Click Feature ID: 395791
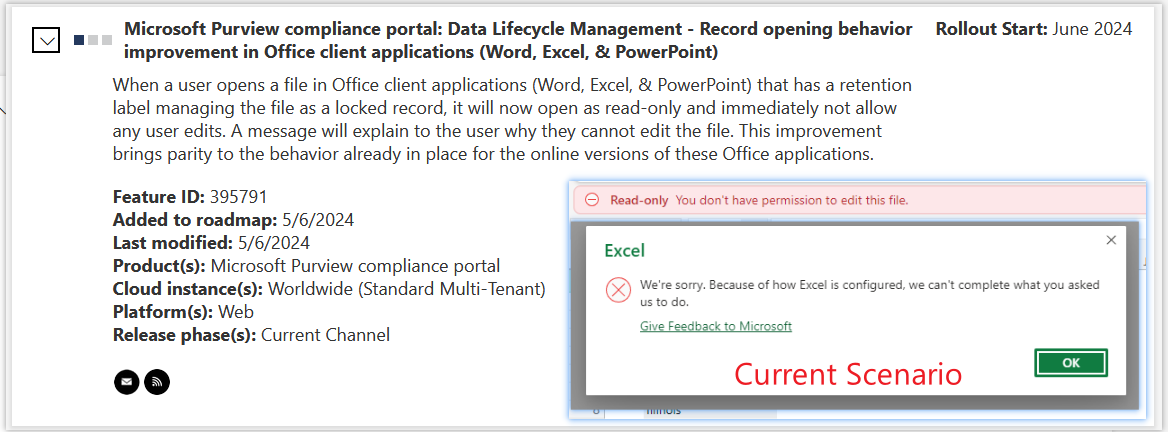1168x432 pixels. 190,197
